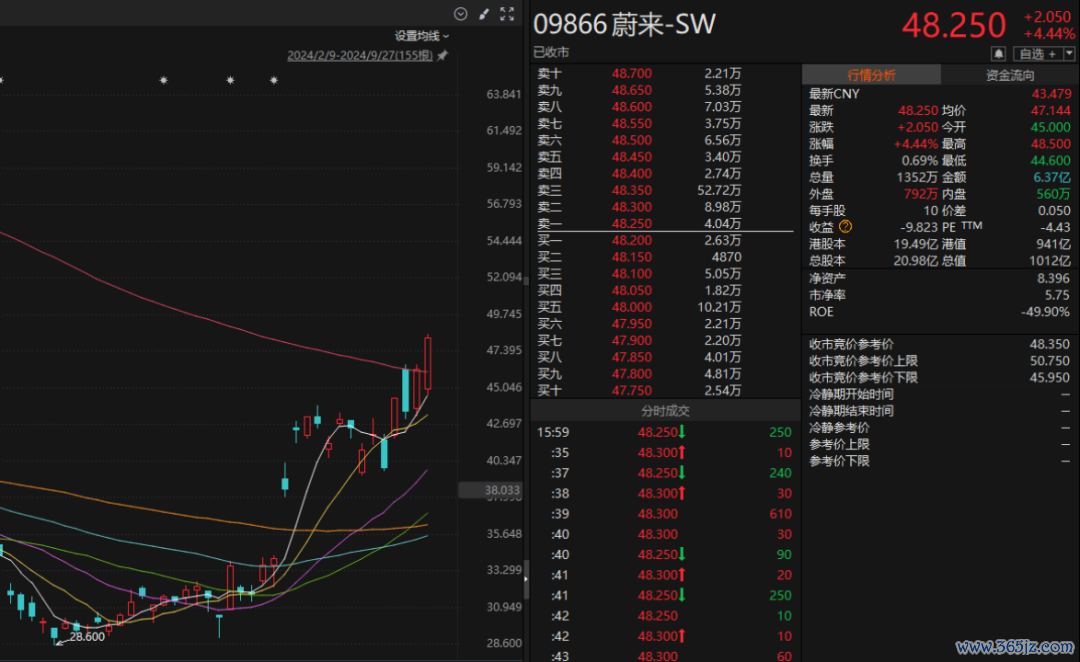Click the 收市竞价参考价上限 value 50.750
This screenshot has width=1080, height=662.
click(x=1050, y=360)
